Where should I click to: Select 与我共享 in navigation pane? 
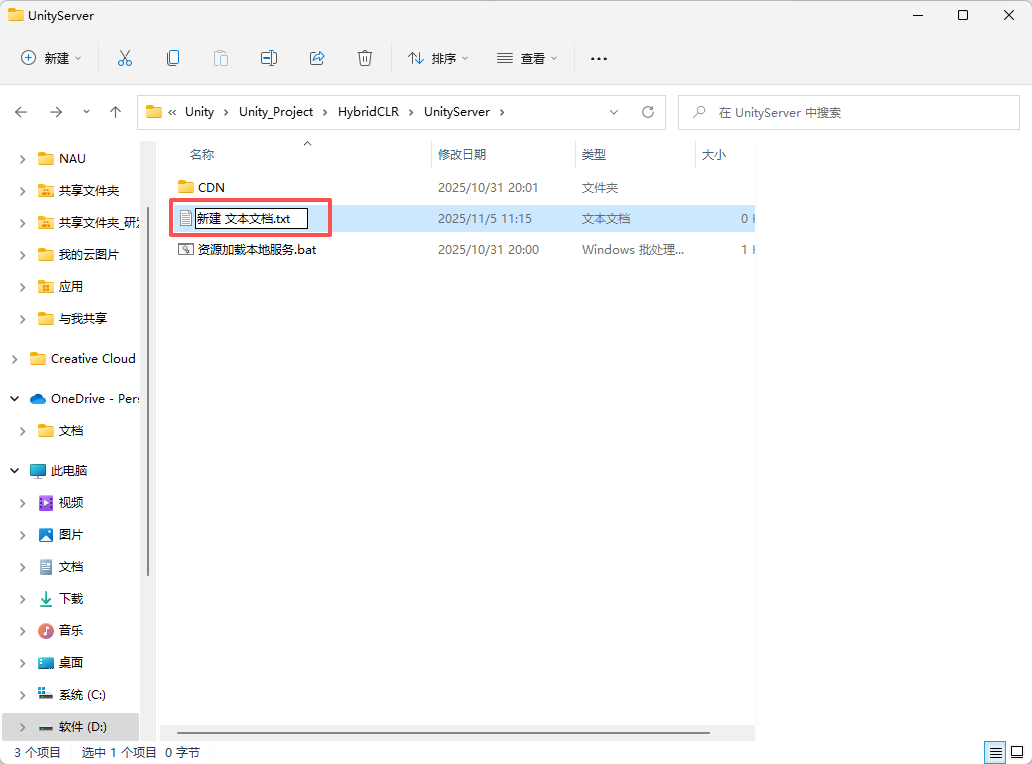82,318
